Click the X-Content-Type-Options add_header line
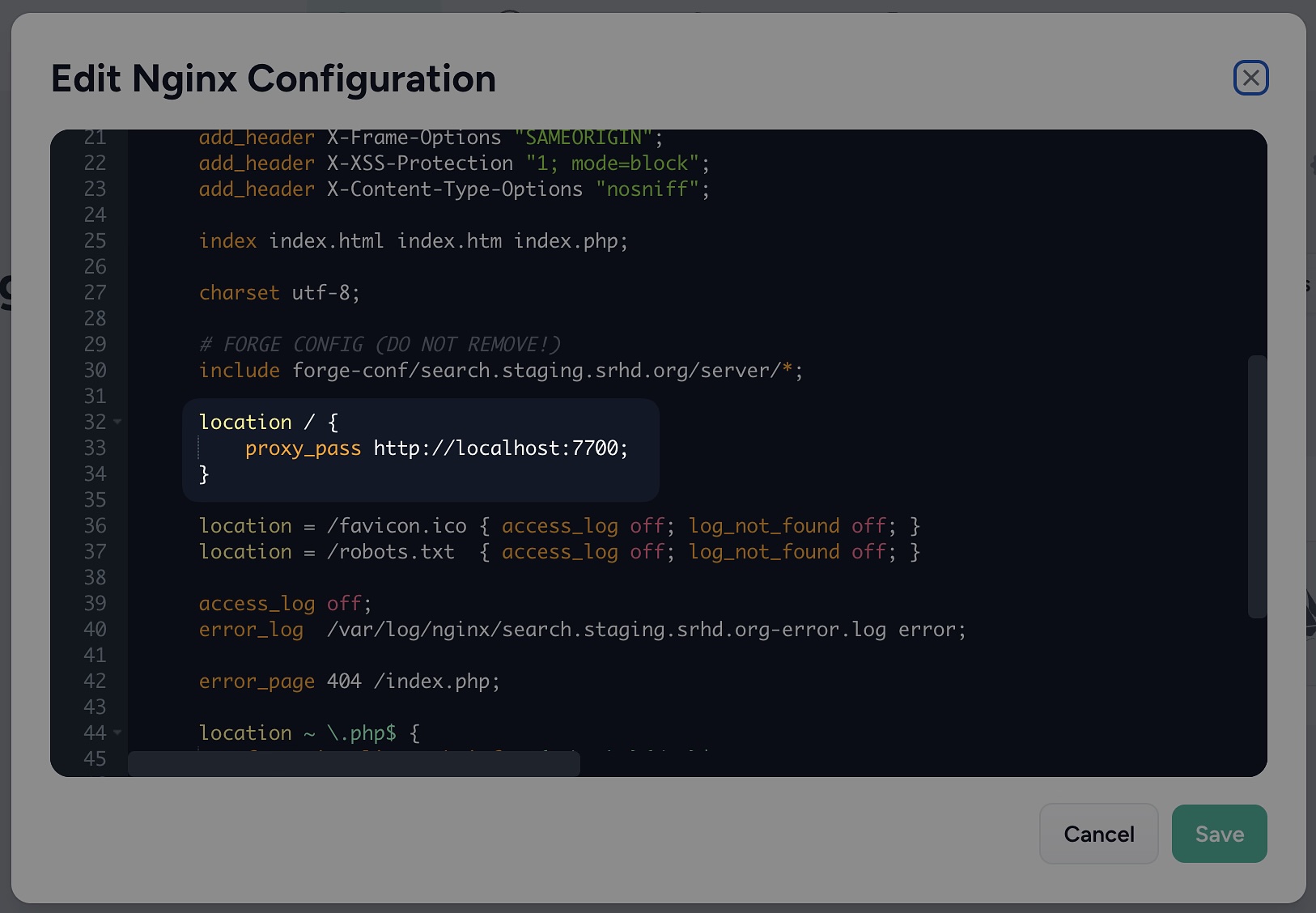1316x913 pixels. pyautogui.click(x=454, y=189)
